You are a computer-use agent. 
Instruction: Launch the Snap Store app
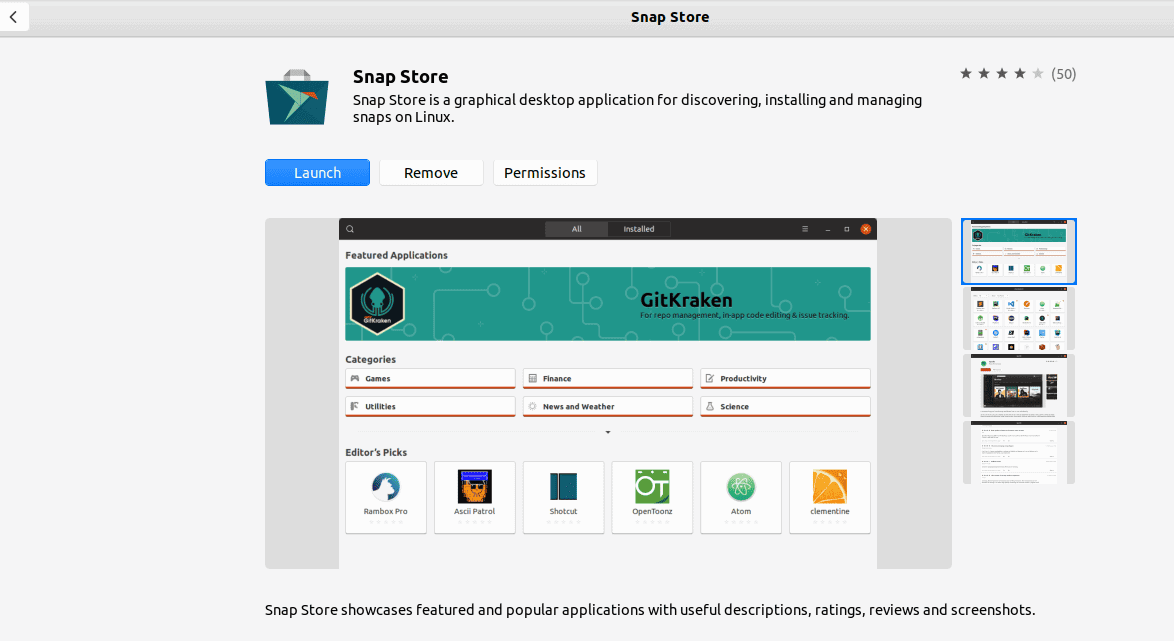[317, 173]
